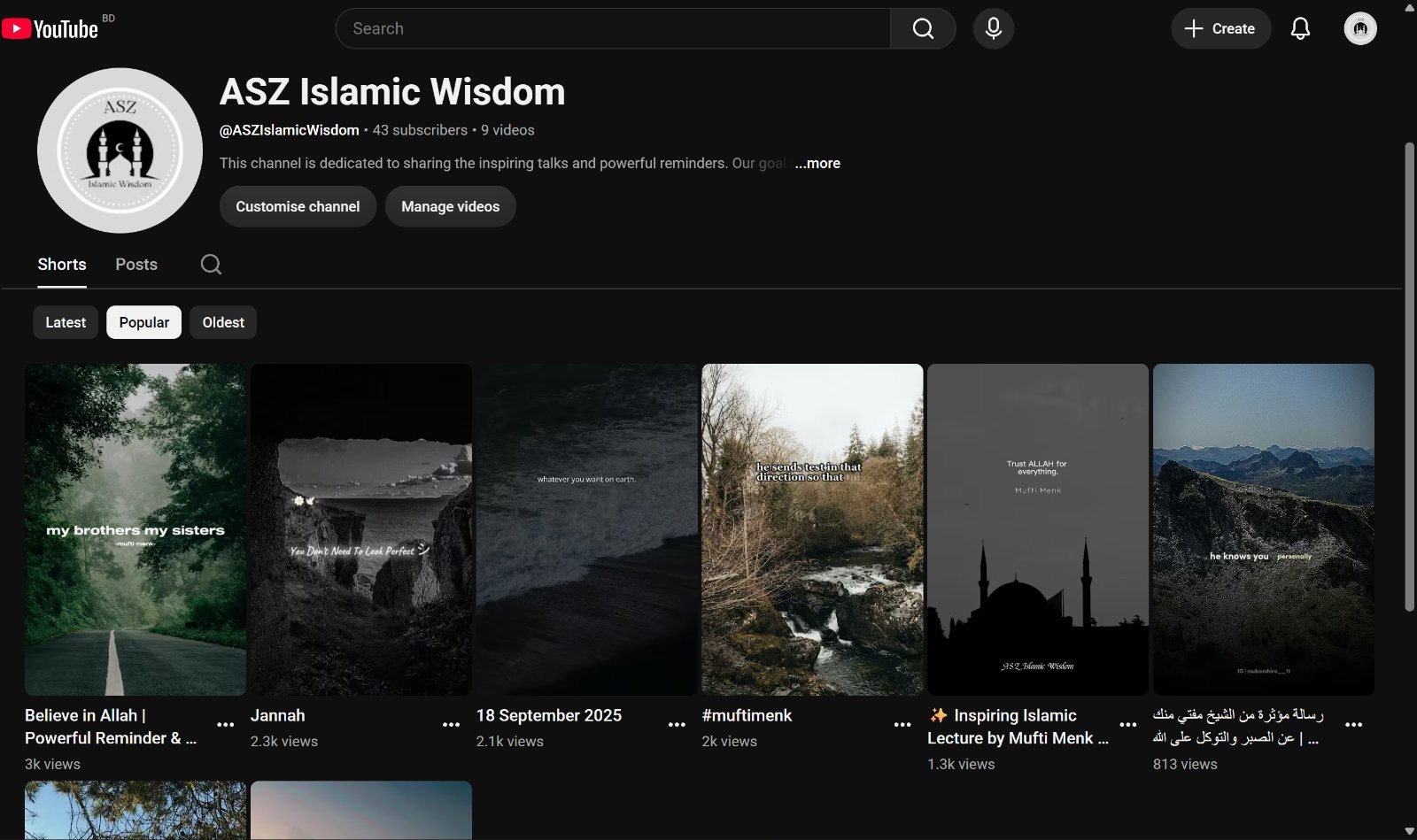Click the '3k views' count
This screenshot has width=1417, height=840.
[52, 764]
